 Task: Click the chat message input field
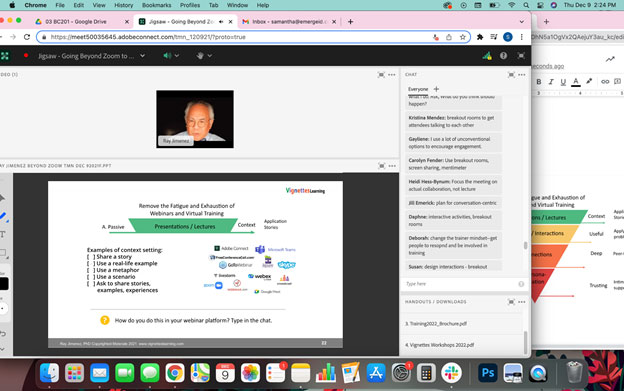(x=460, y=284)
